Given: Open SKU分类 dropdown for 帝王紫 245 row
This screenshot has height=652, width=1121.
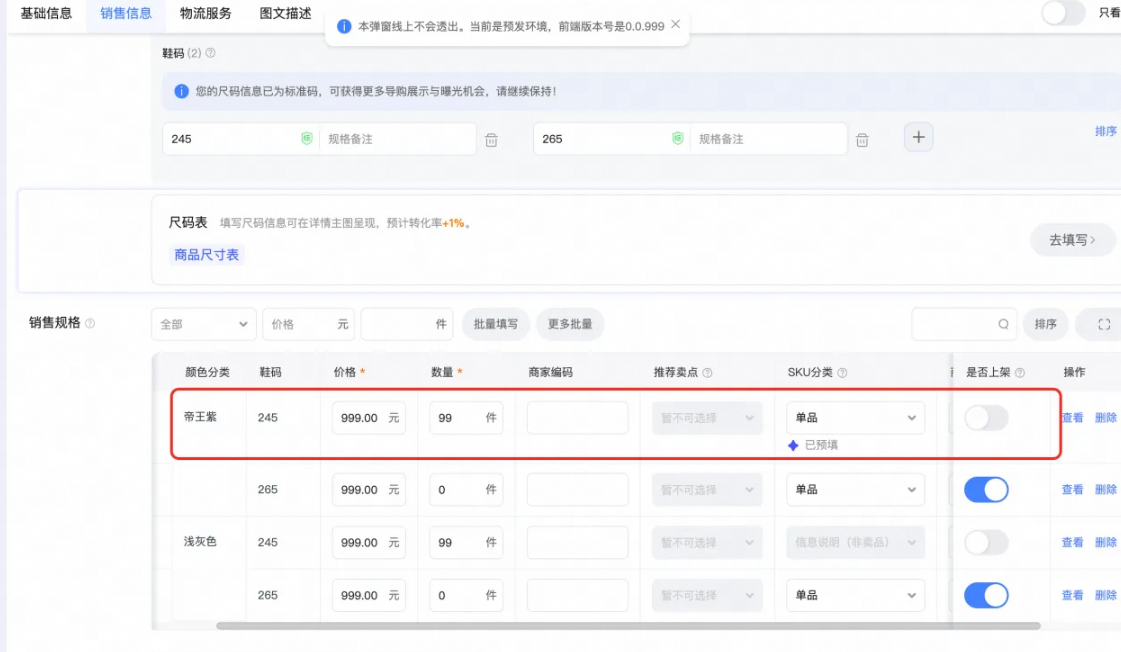Looking at the screenshot, I should pos(855,418).
